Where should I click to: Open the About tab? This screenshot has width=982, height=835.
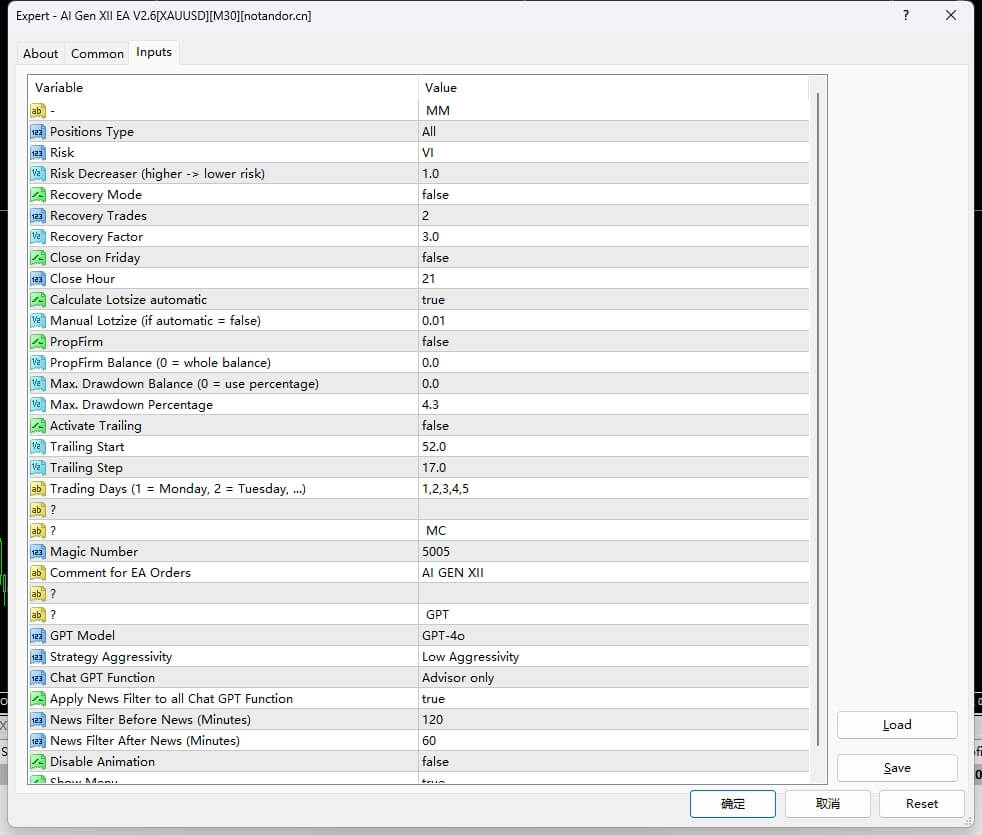[40, 53]
